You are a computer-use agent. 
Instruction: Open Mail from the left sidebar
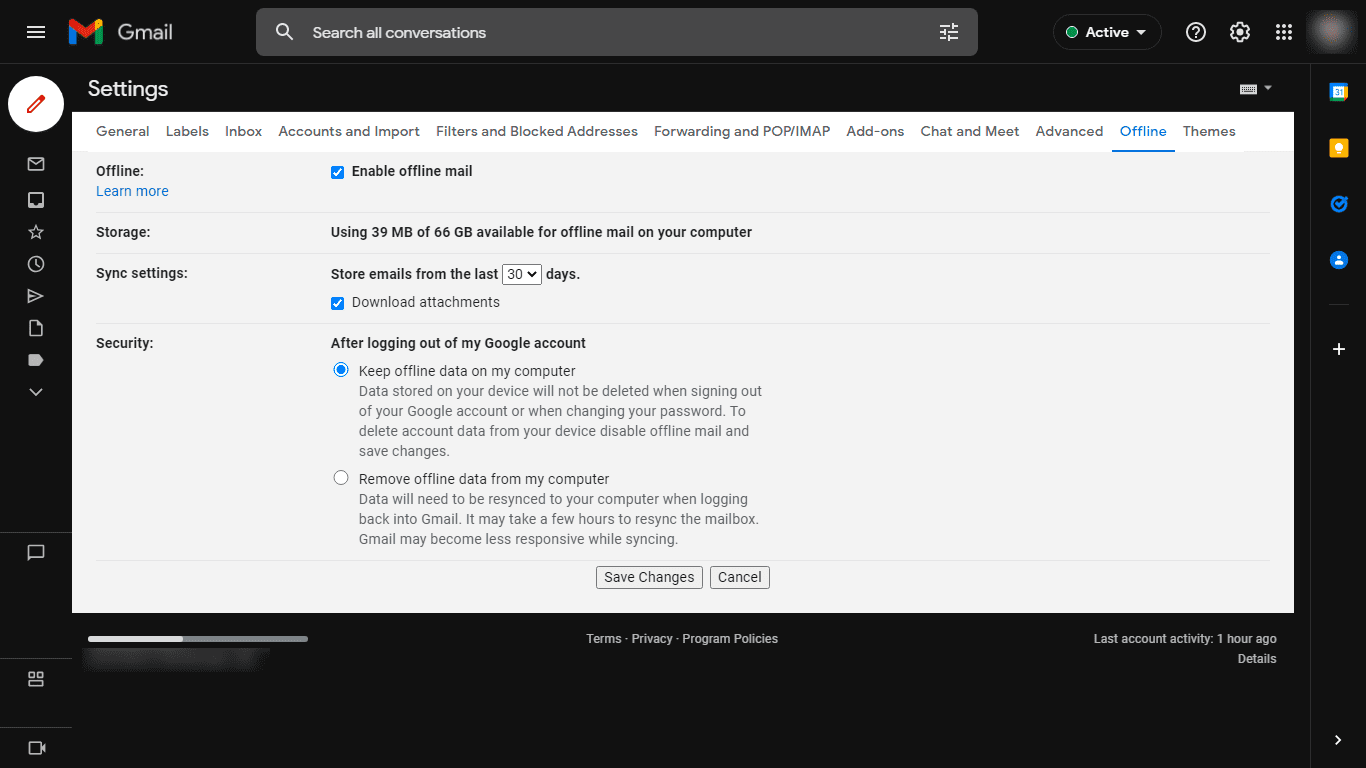point(36,164)
